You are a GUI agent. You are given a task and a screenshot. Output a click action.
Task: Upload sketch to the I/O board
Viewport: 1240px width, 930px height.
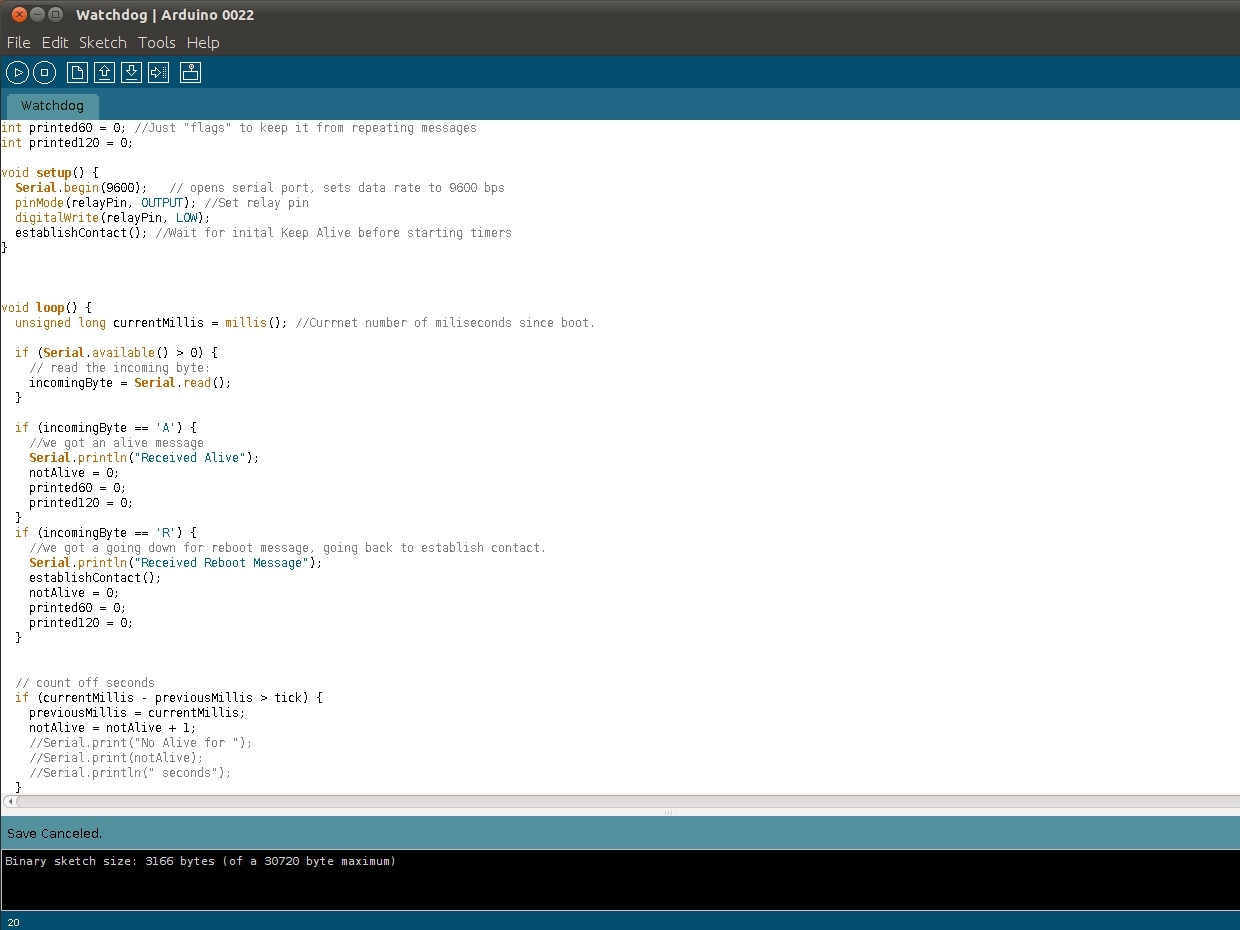(x=158, y=72)
